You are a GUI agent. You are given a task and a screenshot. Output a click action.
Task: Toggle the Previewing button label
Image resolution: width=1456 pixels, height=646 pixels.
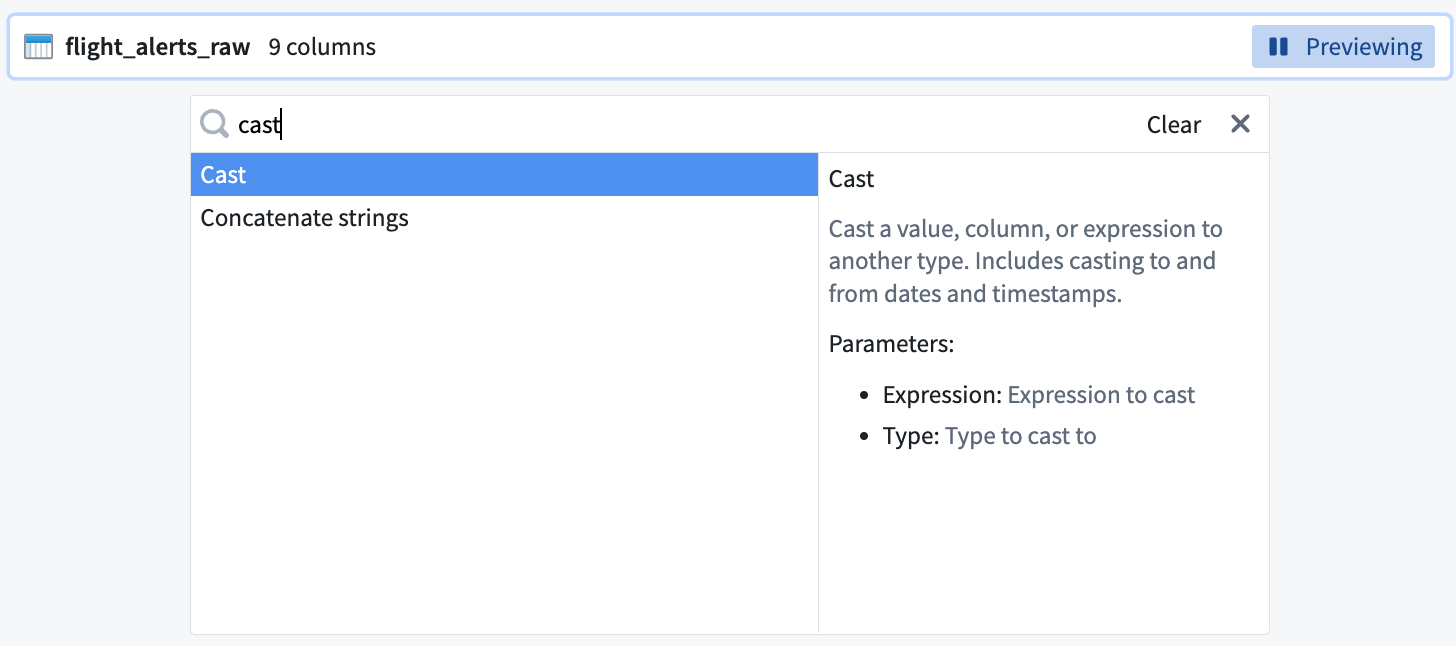pos(1363,47)
